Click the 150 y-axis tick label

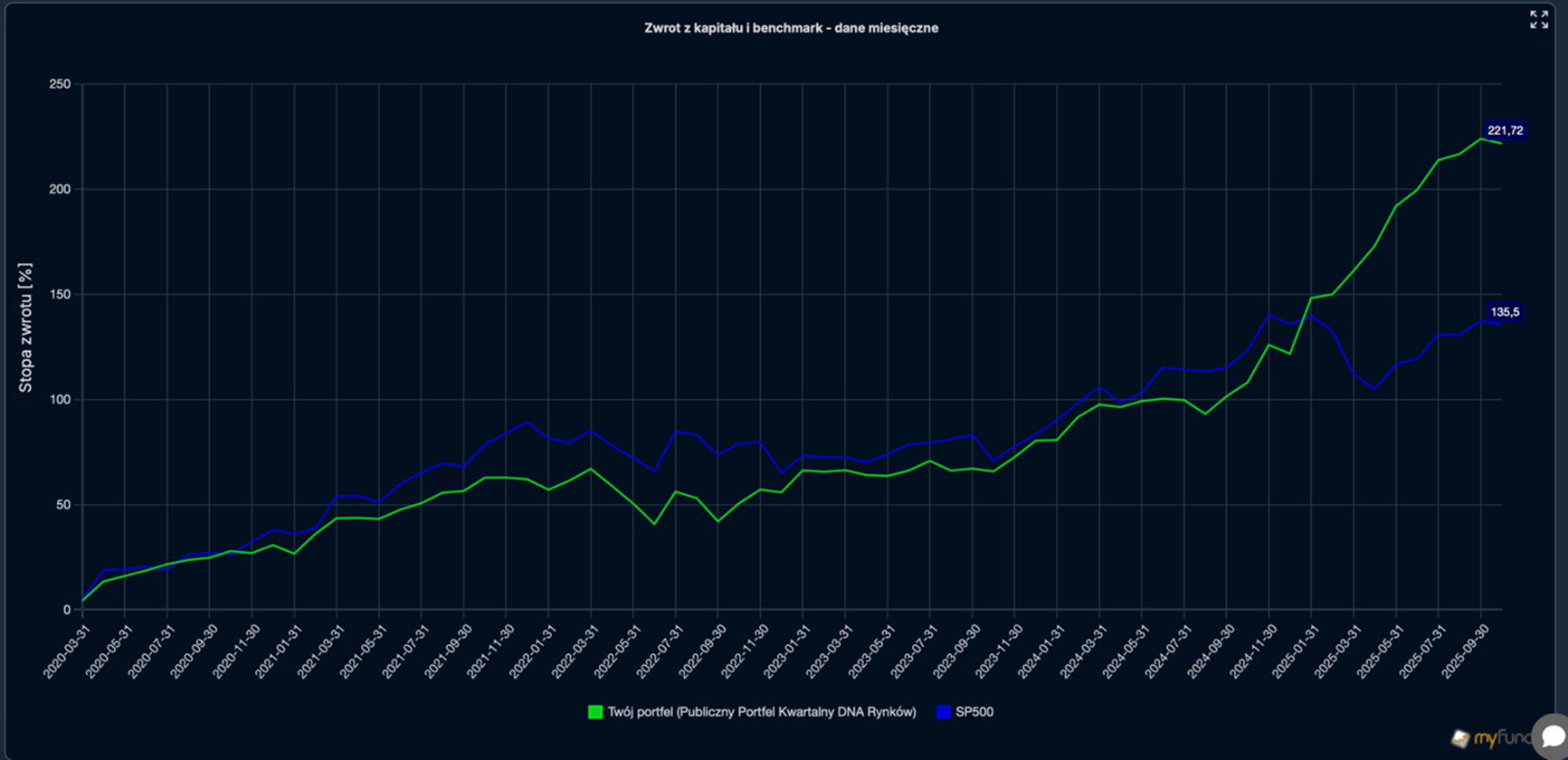point(60,295)
